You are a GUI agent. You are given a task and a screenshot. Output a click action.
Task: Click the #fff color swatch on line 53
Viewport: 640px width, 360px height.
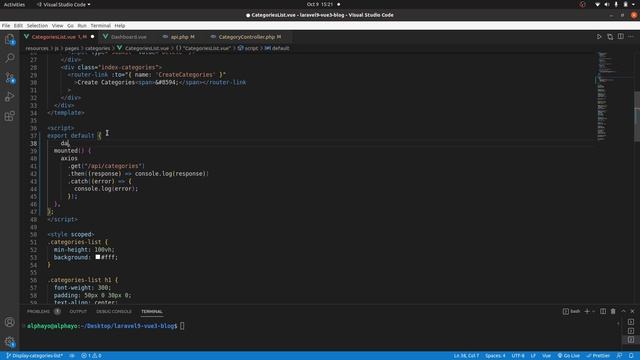click(x=98, y=257)
